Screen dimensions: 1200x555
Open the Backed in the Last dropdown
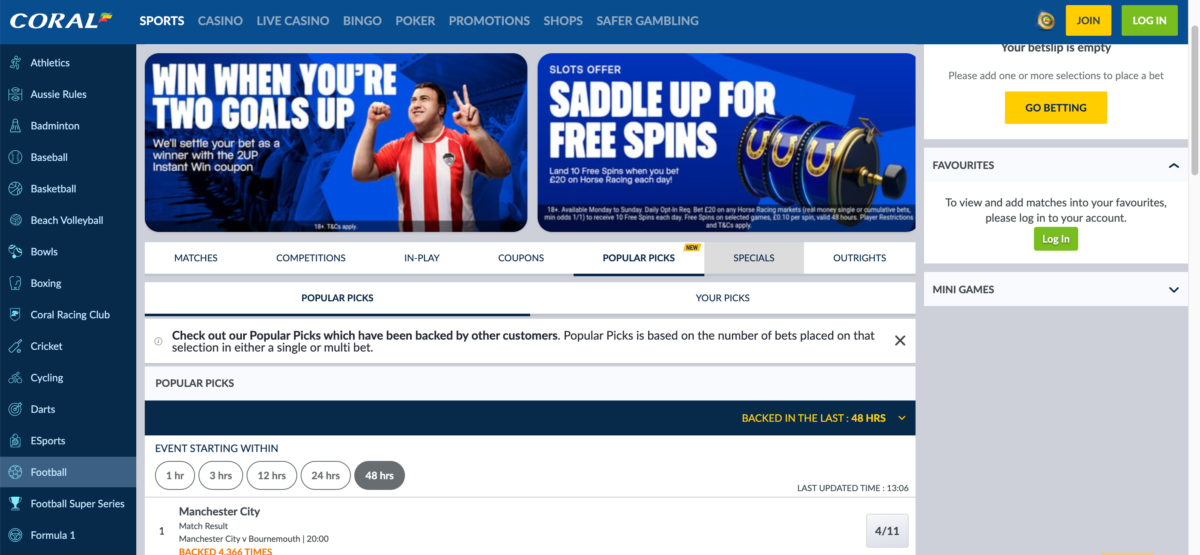[x=824, y=418]
